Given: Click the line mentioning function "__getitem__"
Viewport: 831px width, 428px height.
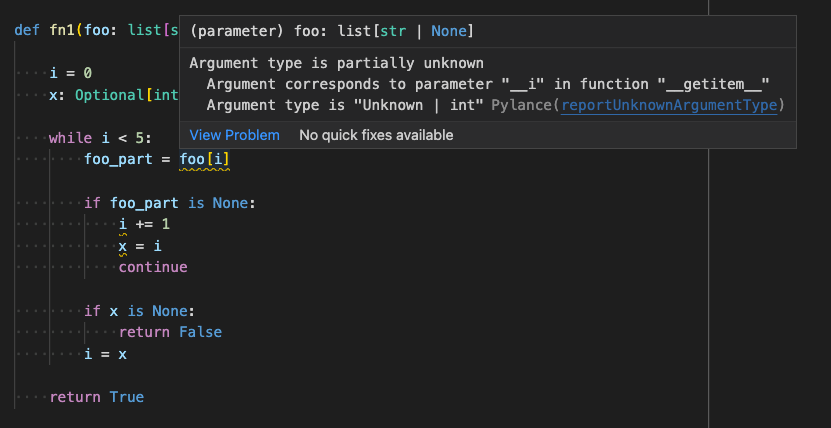Looking at the screenshot, I should [x=488, y=84].
